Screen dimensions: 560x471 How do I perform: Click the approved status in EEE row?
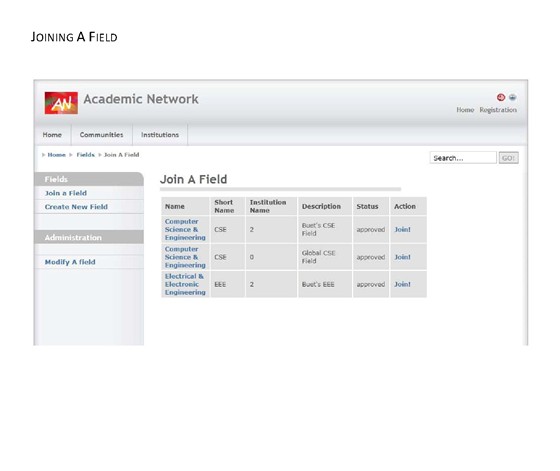pos(371,284)
